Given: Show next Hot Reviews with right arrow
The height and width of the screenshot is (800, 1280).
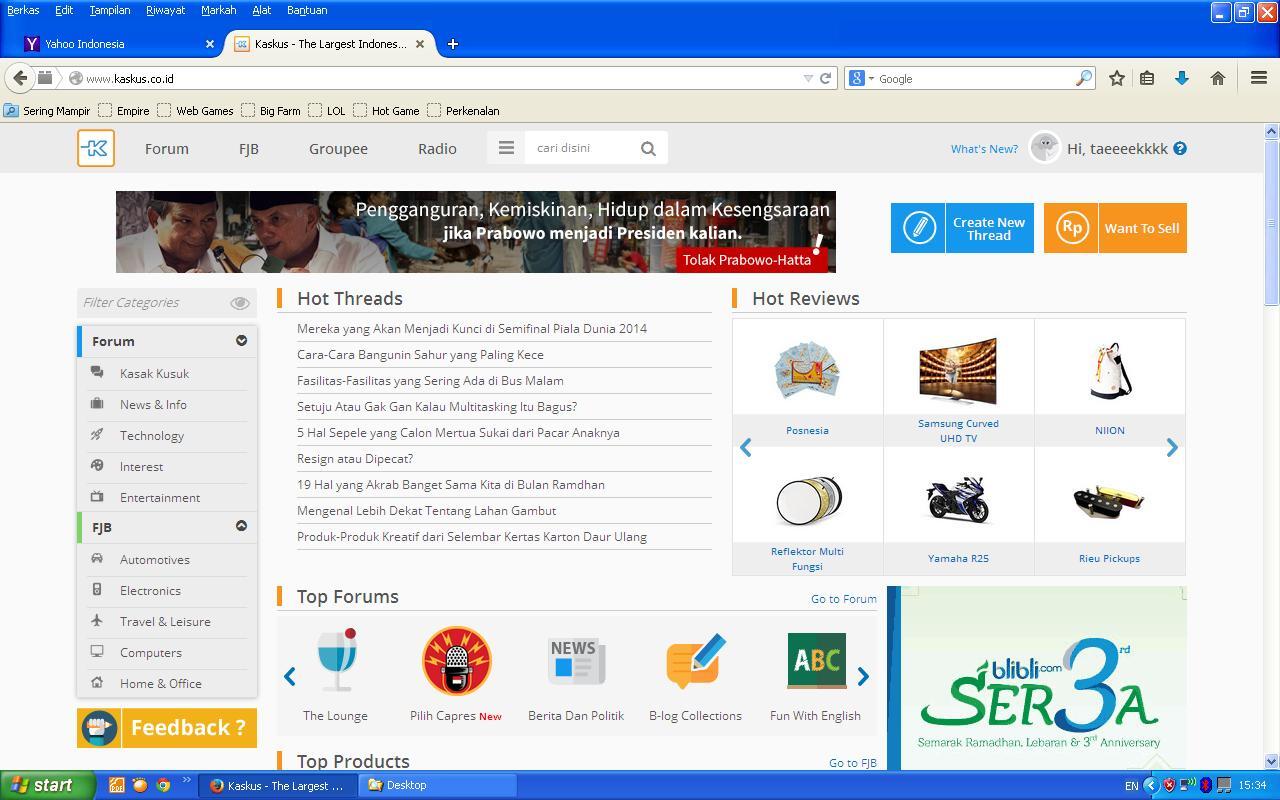Looking at the screenshot, I should 1172,448.
